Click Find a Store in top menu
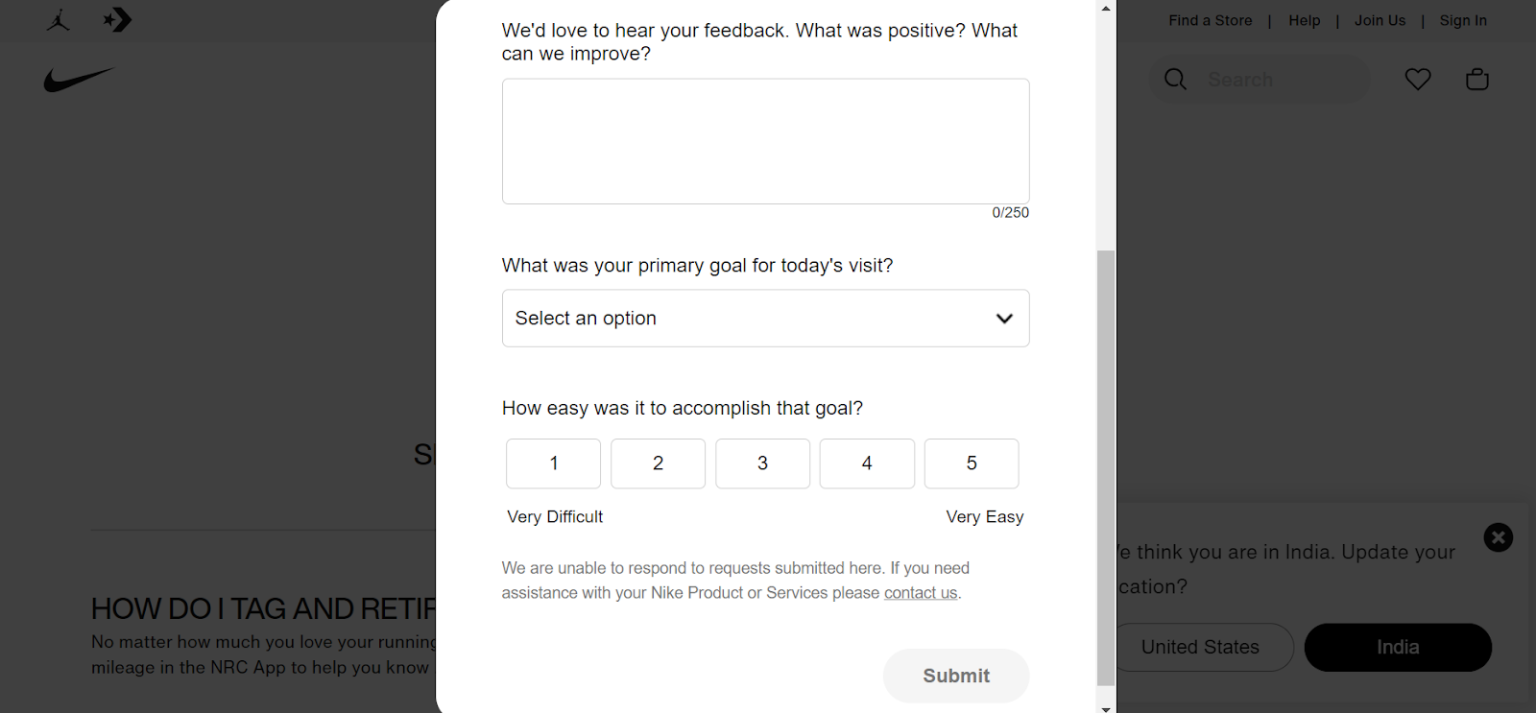 pos(1210,20)
